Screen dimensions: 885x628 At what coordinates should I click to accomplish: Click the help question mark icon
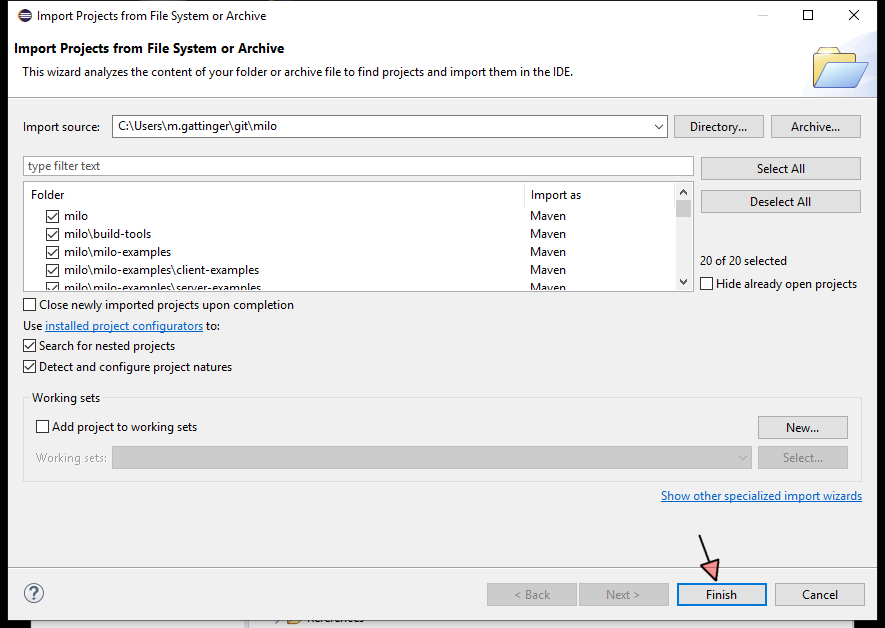click(x=34, y=593)
